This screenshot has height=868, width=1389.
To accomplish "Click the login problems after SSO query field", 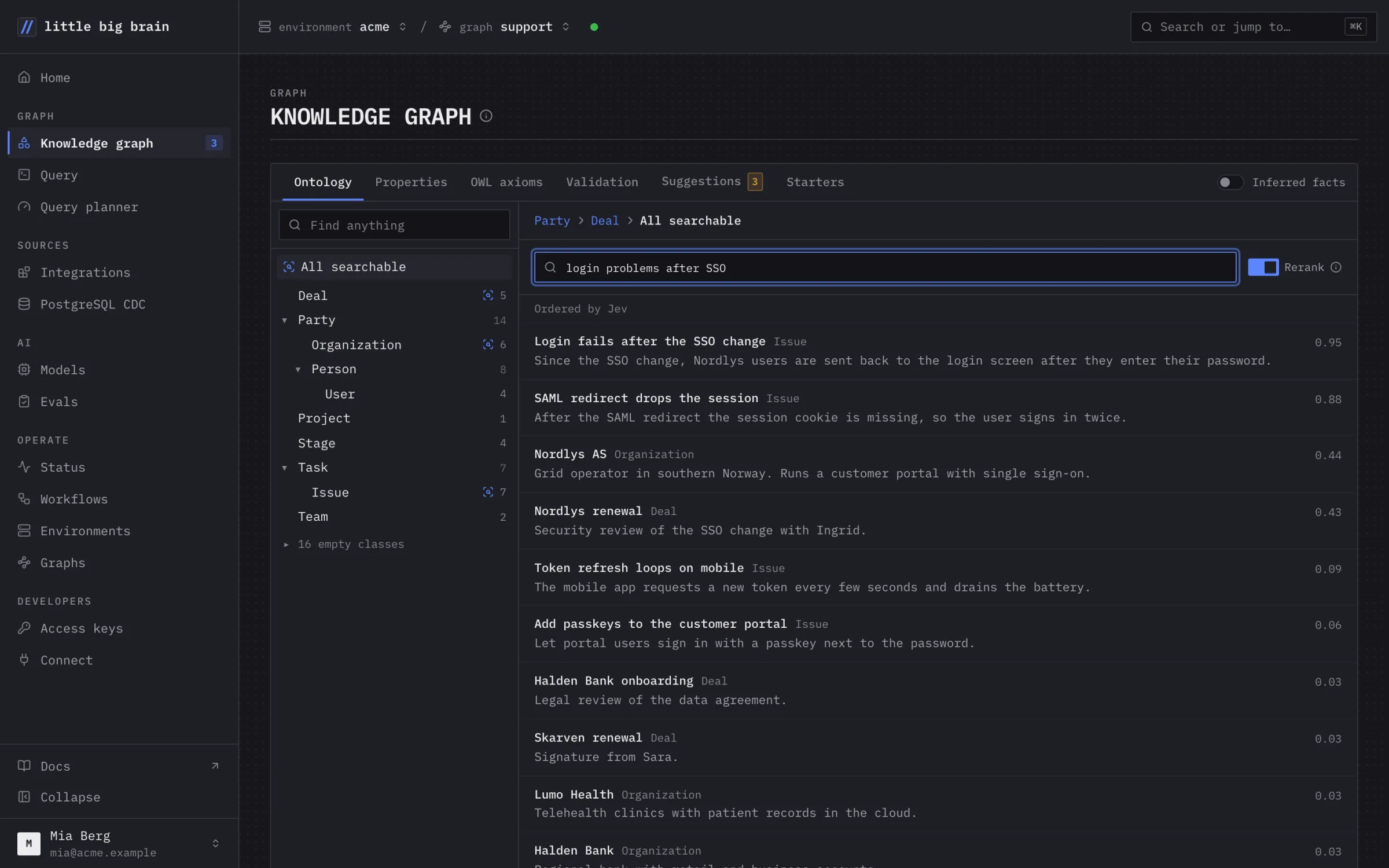I will coord(885,267).
